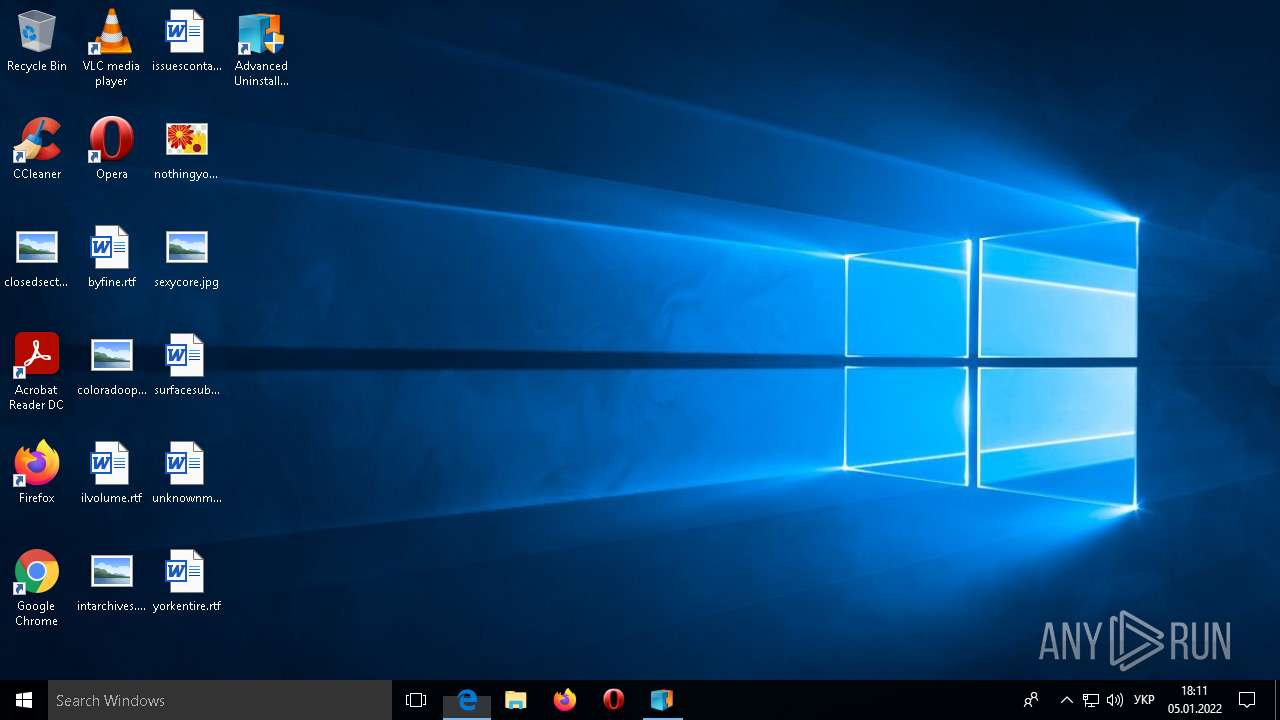This screenshot has height=720, width=1280.
Task: Open the volume control tray icon
Action: click(1115, 700)
